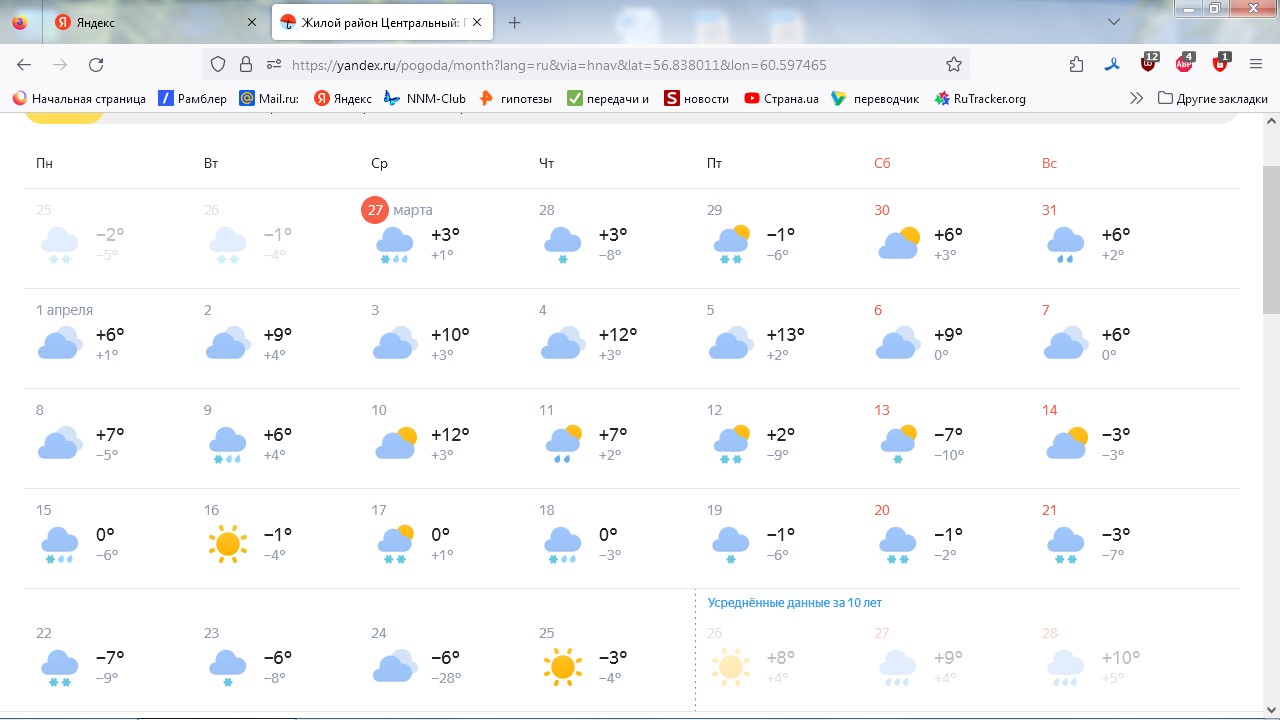The image size is (1280, 720).
Task: Show more bookmarks via the overflow chevron
Action: [x=1136, y=98]
